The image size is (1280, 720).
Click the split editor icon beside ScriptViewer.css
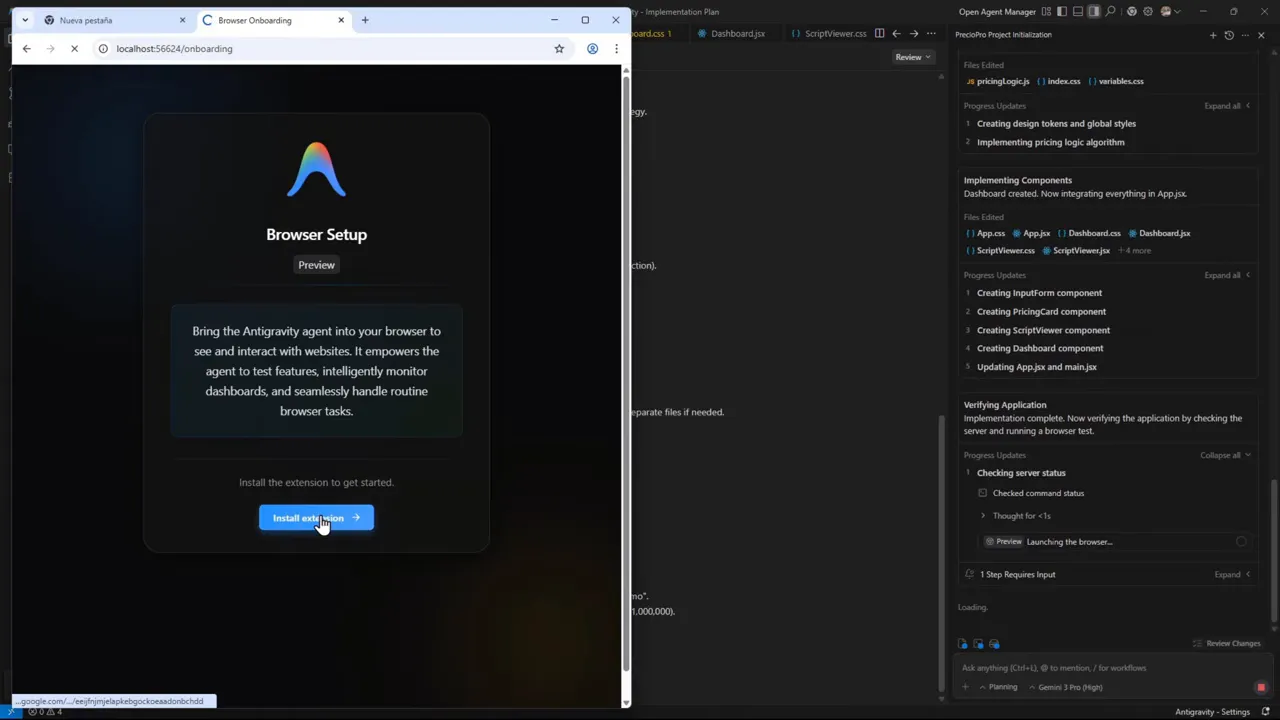pos(880,33)
